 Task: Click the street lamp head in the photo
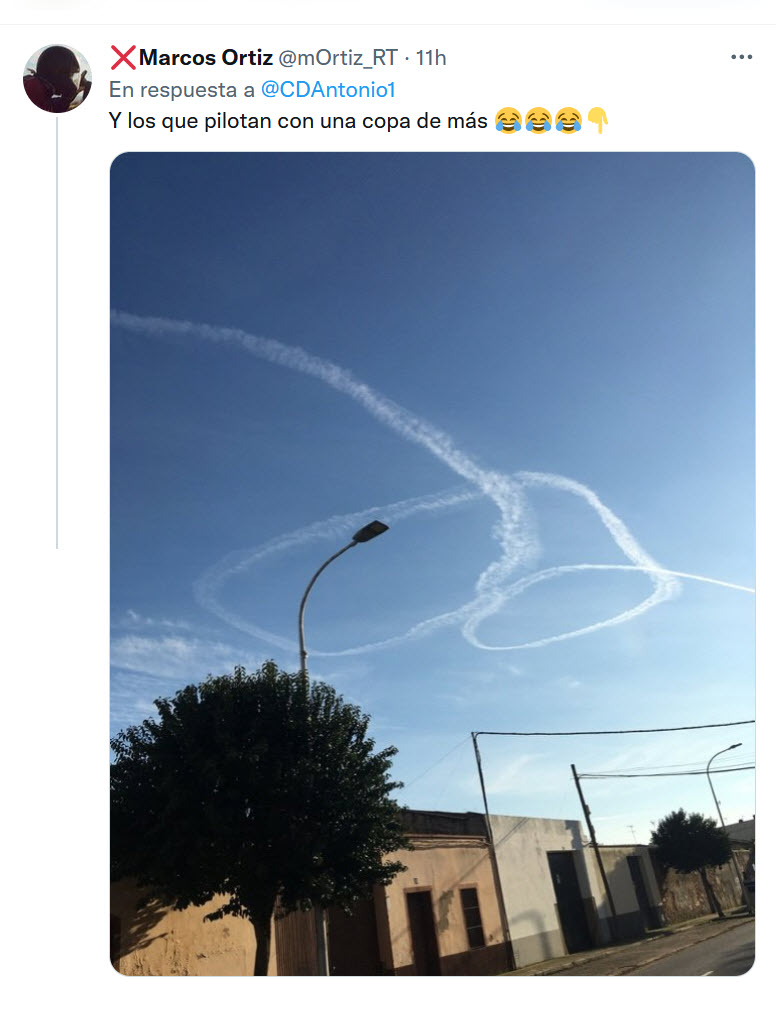[371, 530]
